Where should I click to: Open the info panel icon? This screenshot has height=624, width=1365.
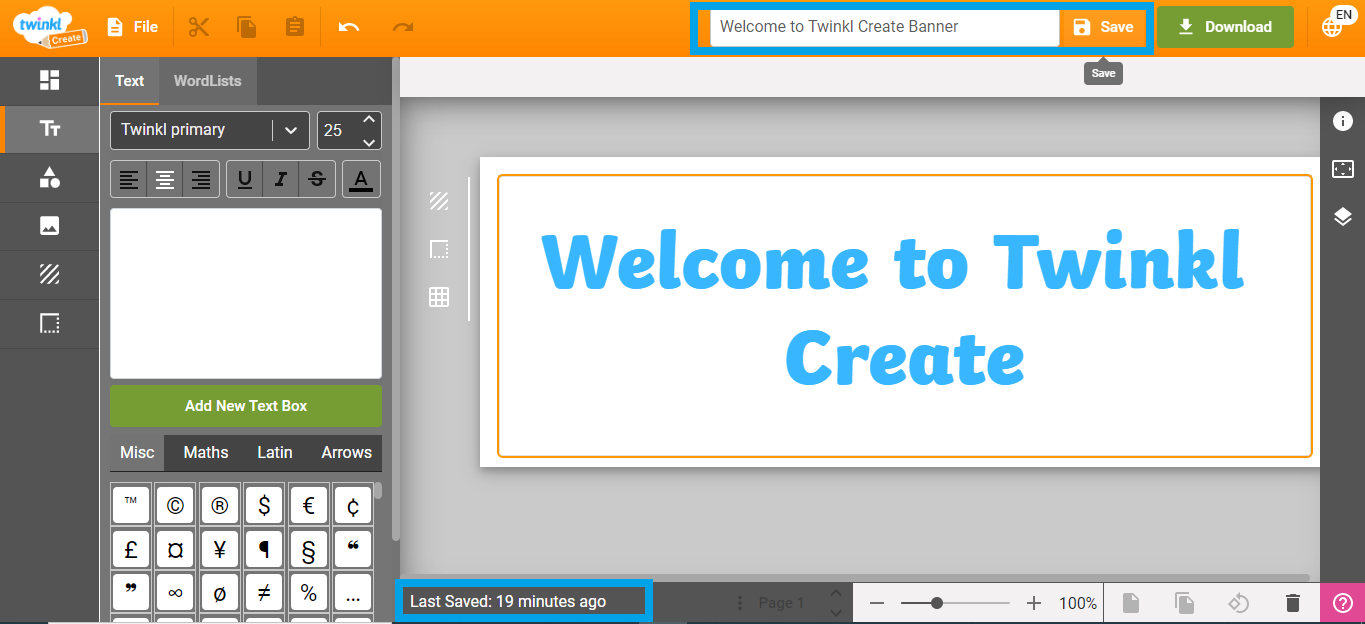tap(1343, 121)
